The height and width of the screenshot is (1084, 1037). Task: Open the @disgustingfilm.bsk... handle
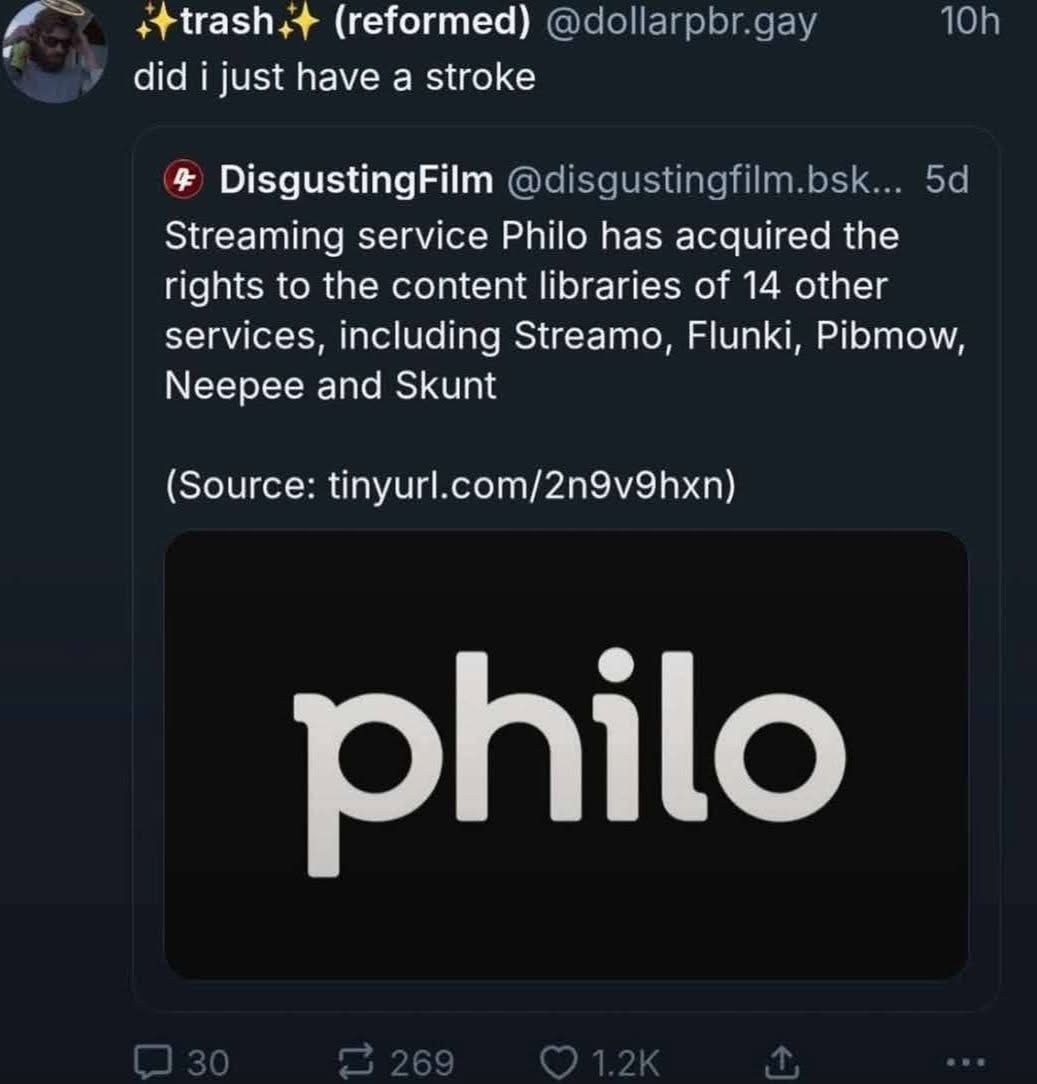click(704, 180)
